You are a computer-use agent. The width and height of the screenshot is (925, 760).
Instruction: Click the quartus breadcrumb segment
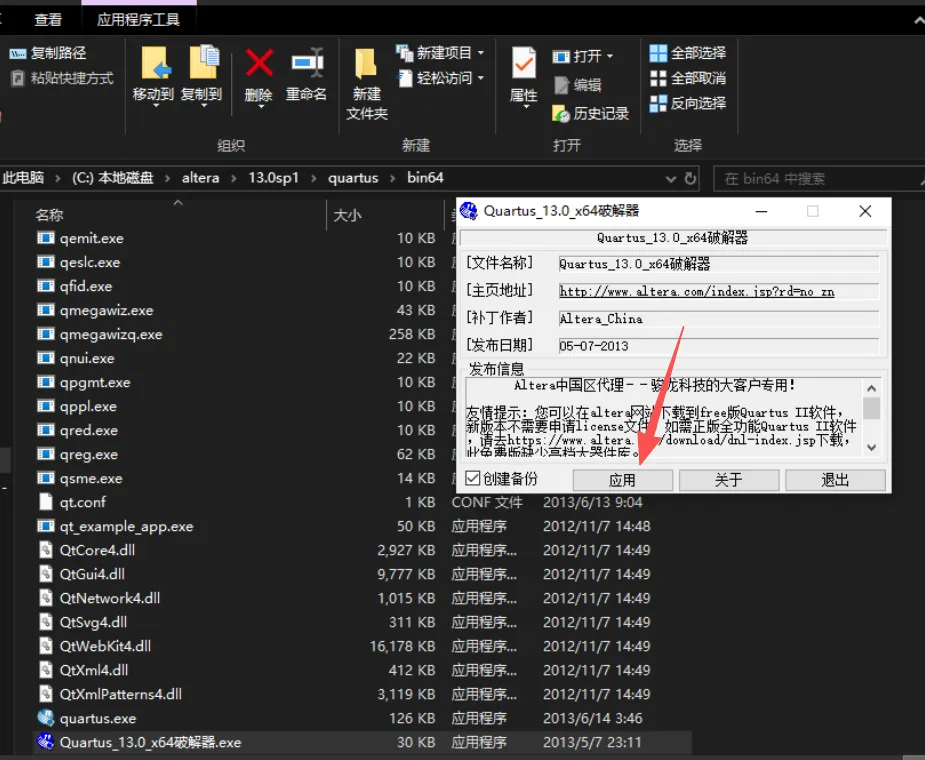pos(353,178)
